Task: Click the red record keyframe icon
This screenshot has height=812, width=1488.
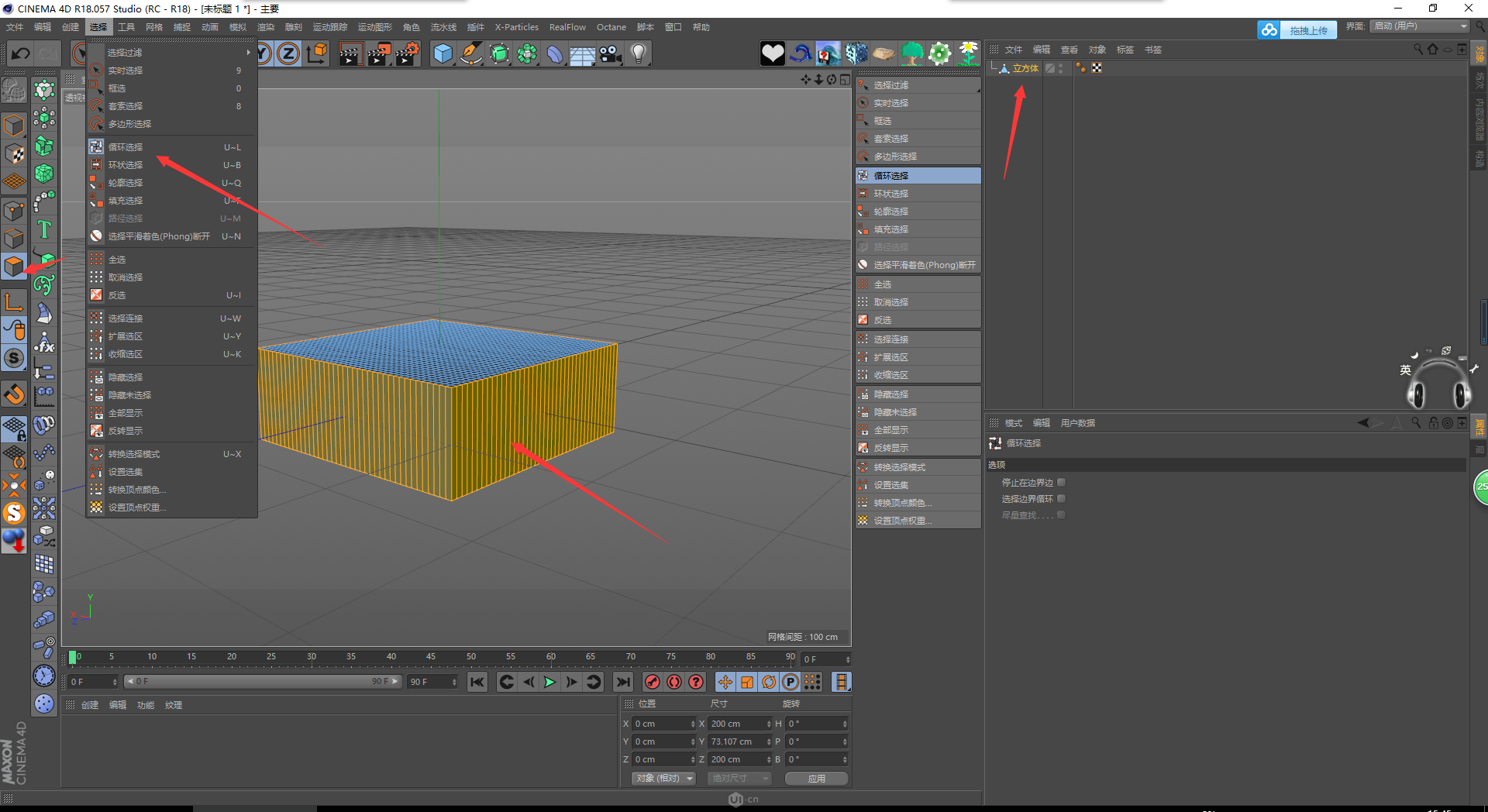Action: 653,682
